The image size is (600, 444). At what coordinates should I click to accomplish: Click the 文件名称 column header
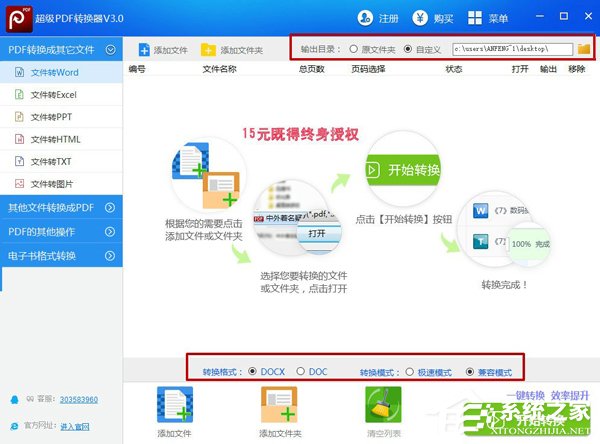click(219, 69)
